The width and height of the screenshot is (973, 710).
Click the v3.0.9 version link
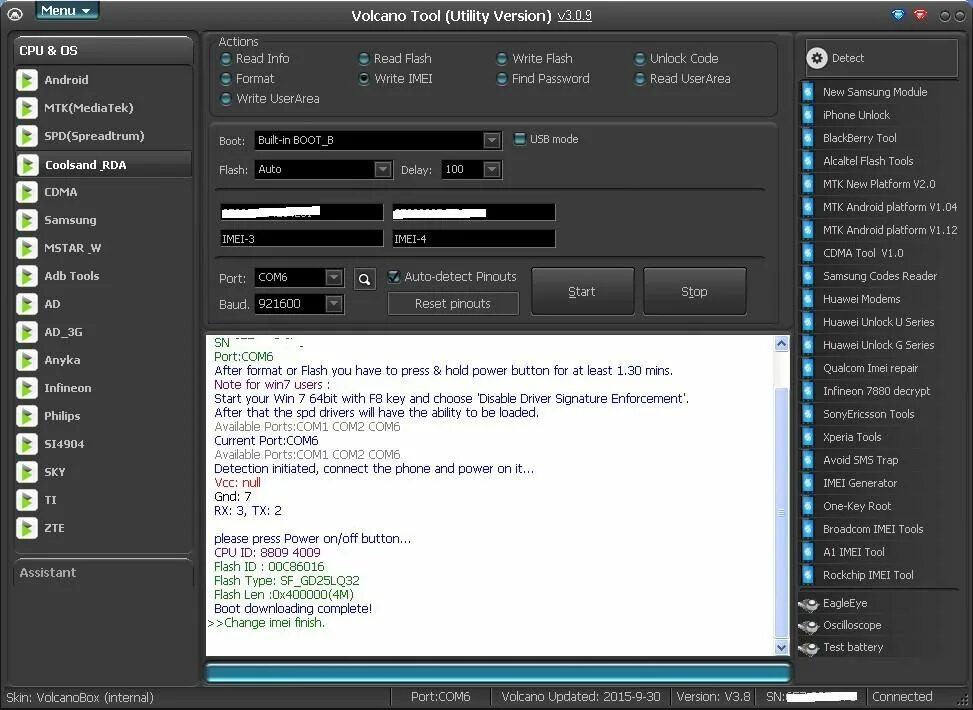(575, 16)
